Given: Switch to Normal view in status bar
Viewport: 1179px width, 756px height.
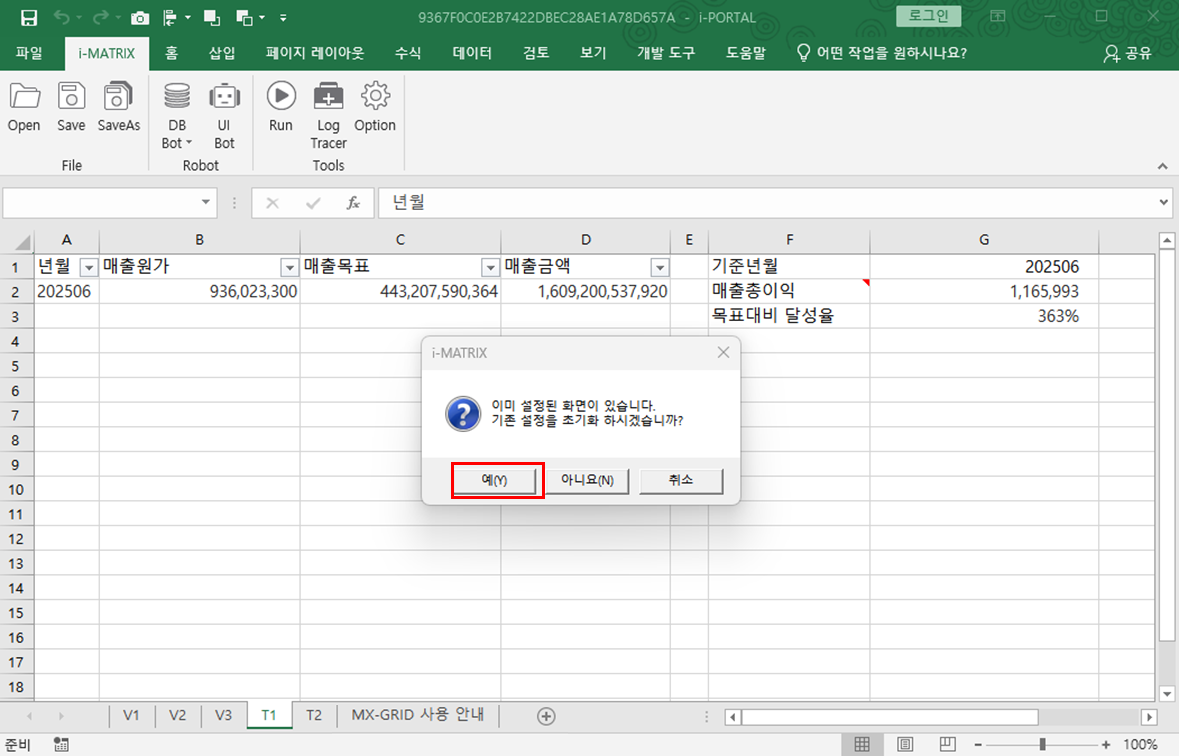Looking at the screenshot, I should 861,744.
